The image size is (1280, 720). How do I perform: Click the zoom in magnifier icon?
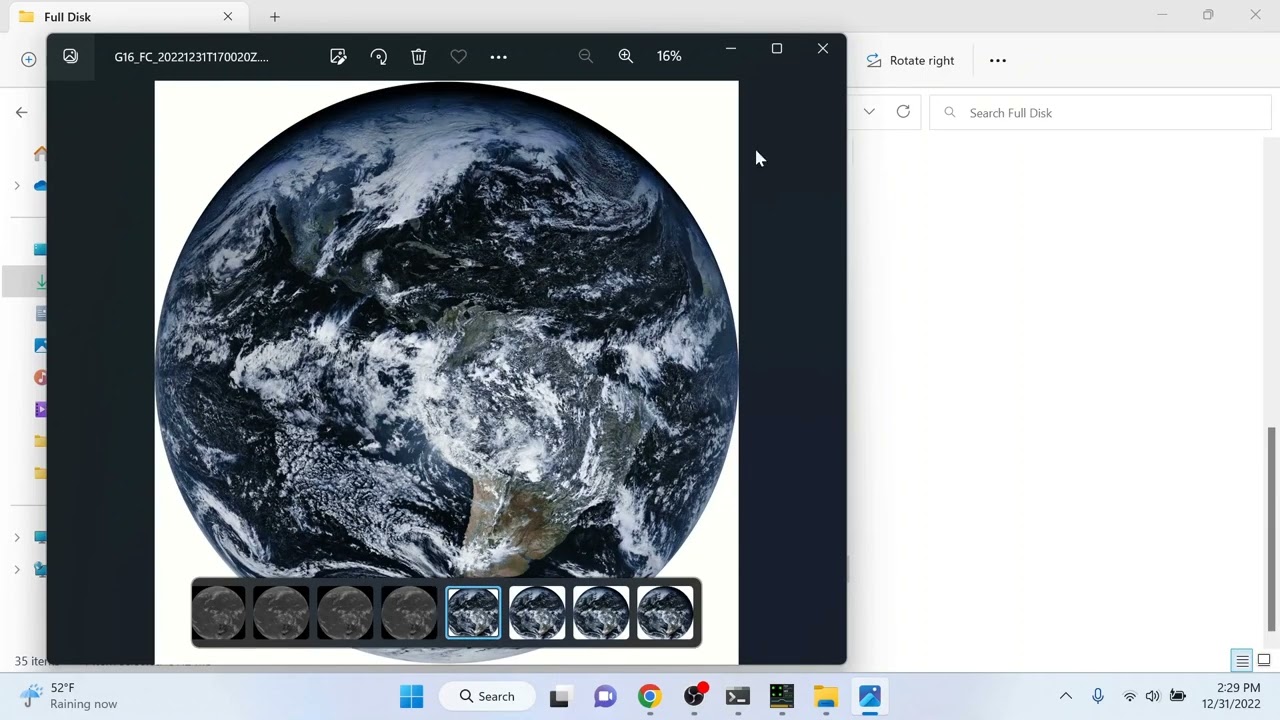pos(626,56)
